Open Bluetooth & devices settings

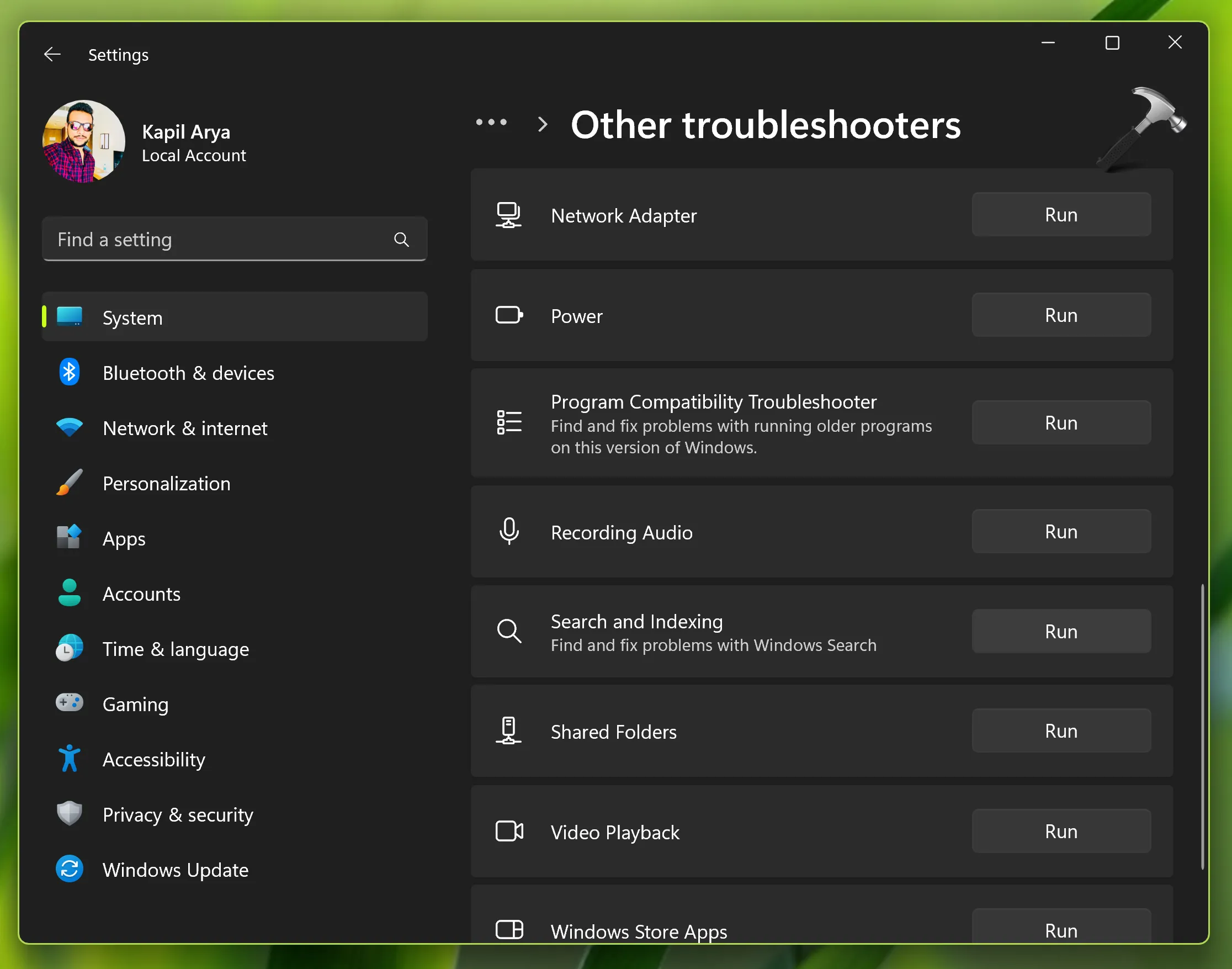click(x=188, y=373)
